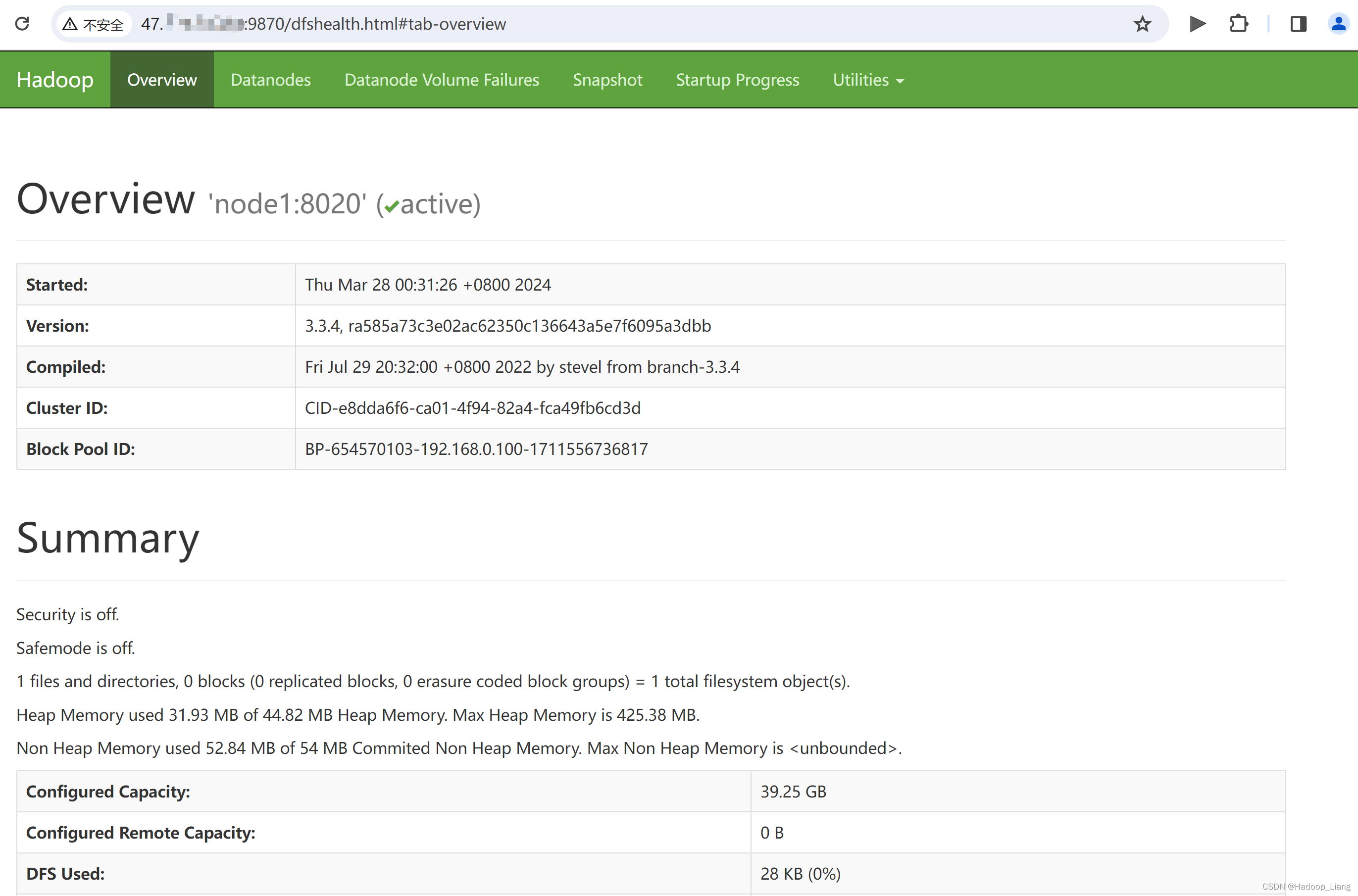Click the Hadoop brand link
1358x896 pixels.
coord(55,79)
